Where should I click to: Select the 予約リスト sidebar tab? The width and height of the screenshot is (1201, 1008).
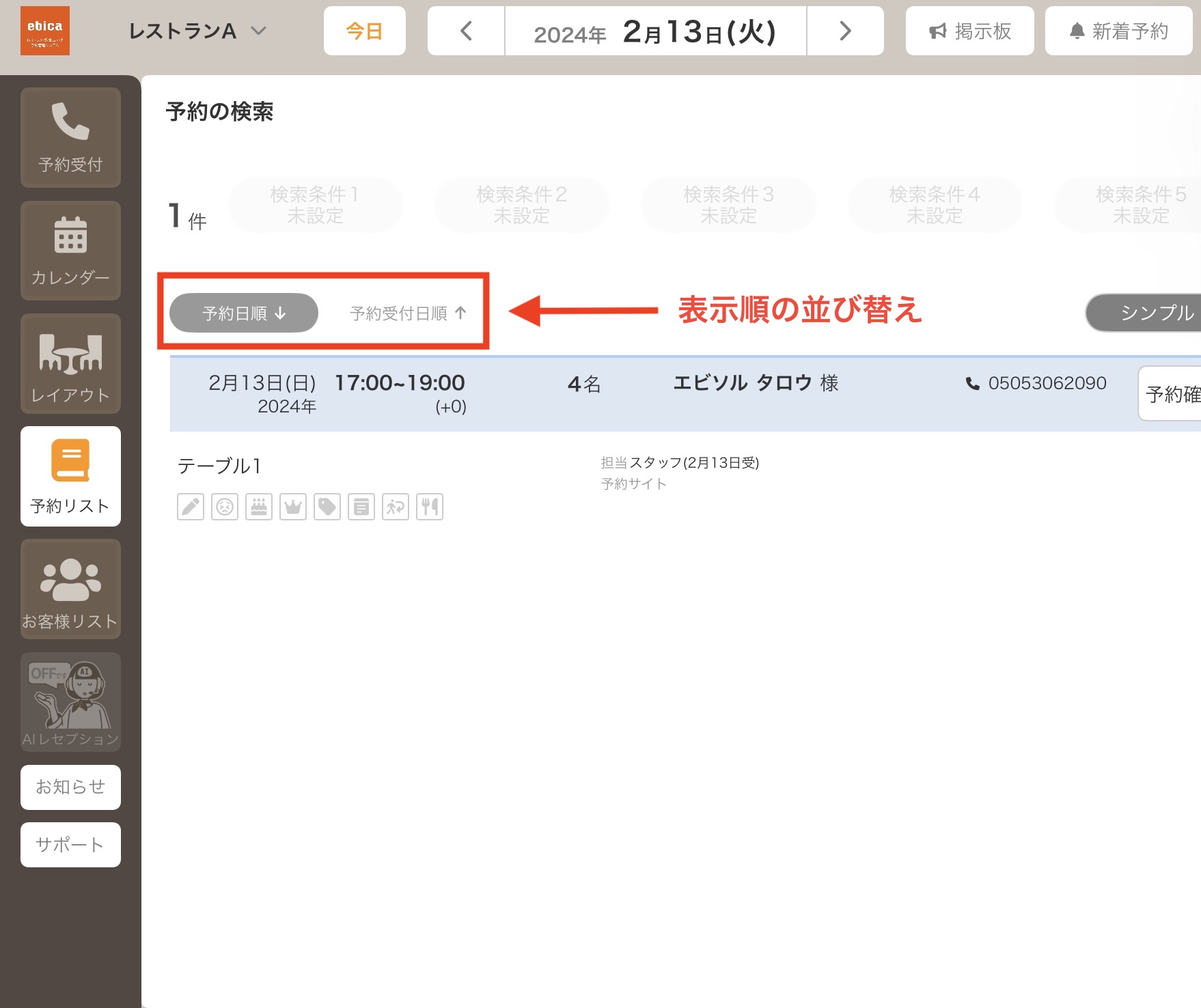click(x=70, y=476)
